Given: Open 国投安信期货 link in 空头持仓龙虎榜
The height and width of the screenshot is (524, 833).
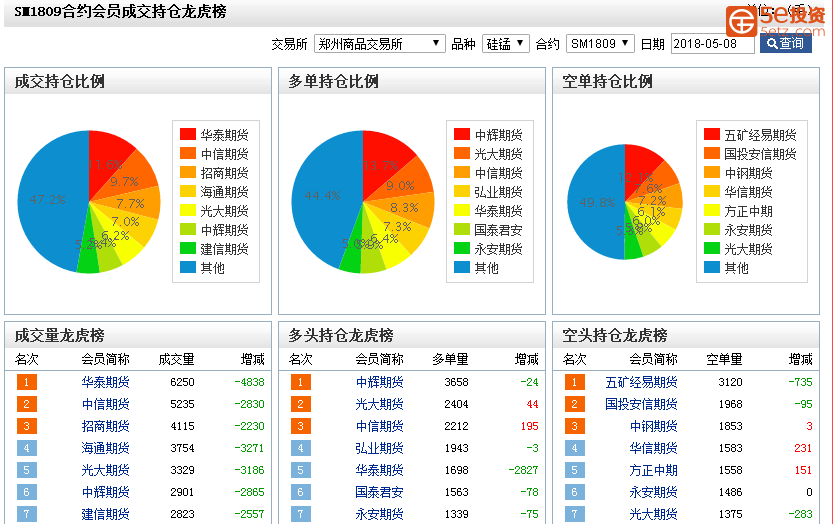Looking at the screenshot, I should tap(641, 404).
